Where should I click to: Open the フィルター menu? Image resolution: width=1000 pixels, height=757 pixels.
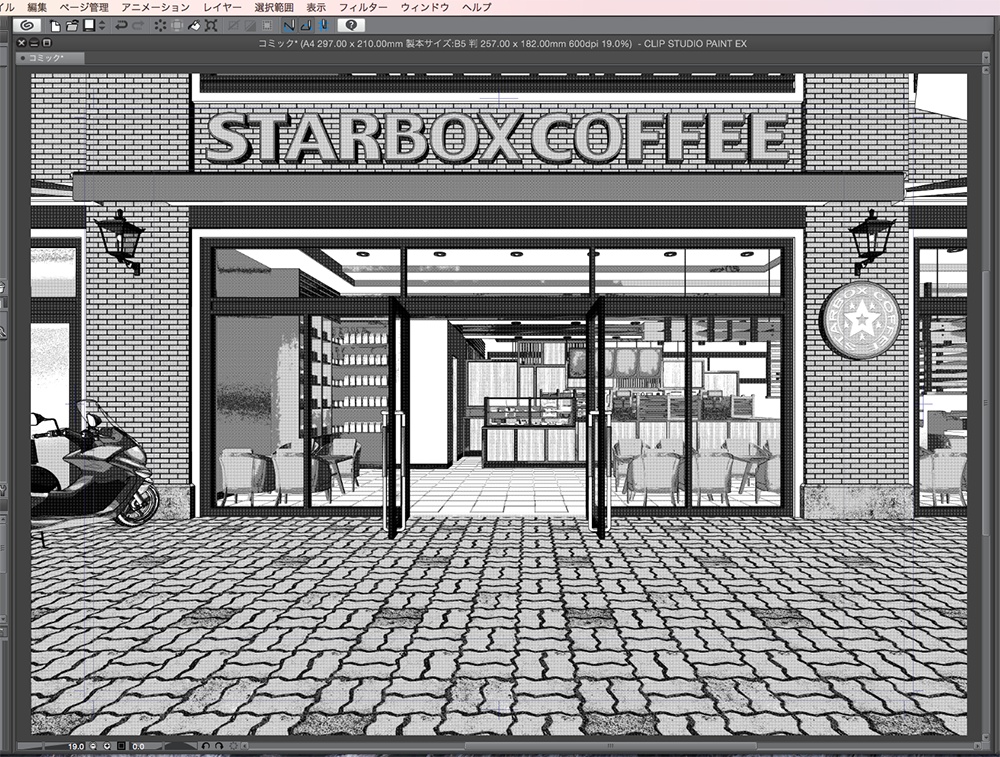(363, 7)
